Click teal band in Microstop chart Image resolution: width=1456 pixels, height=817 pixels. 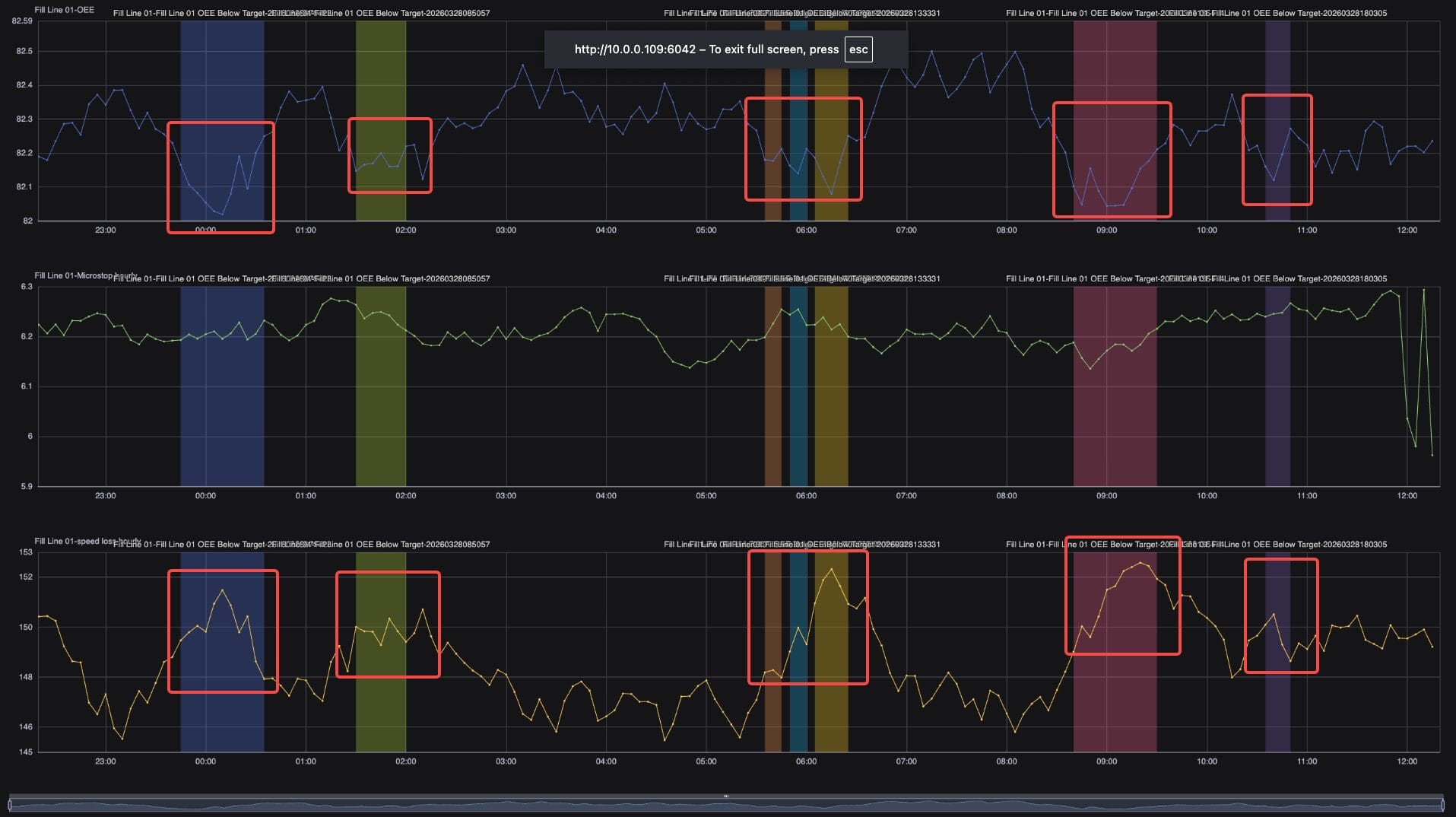[x=798, y=396]
